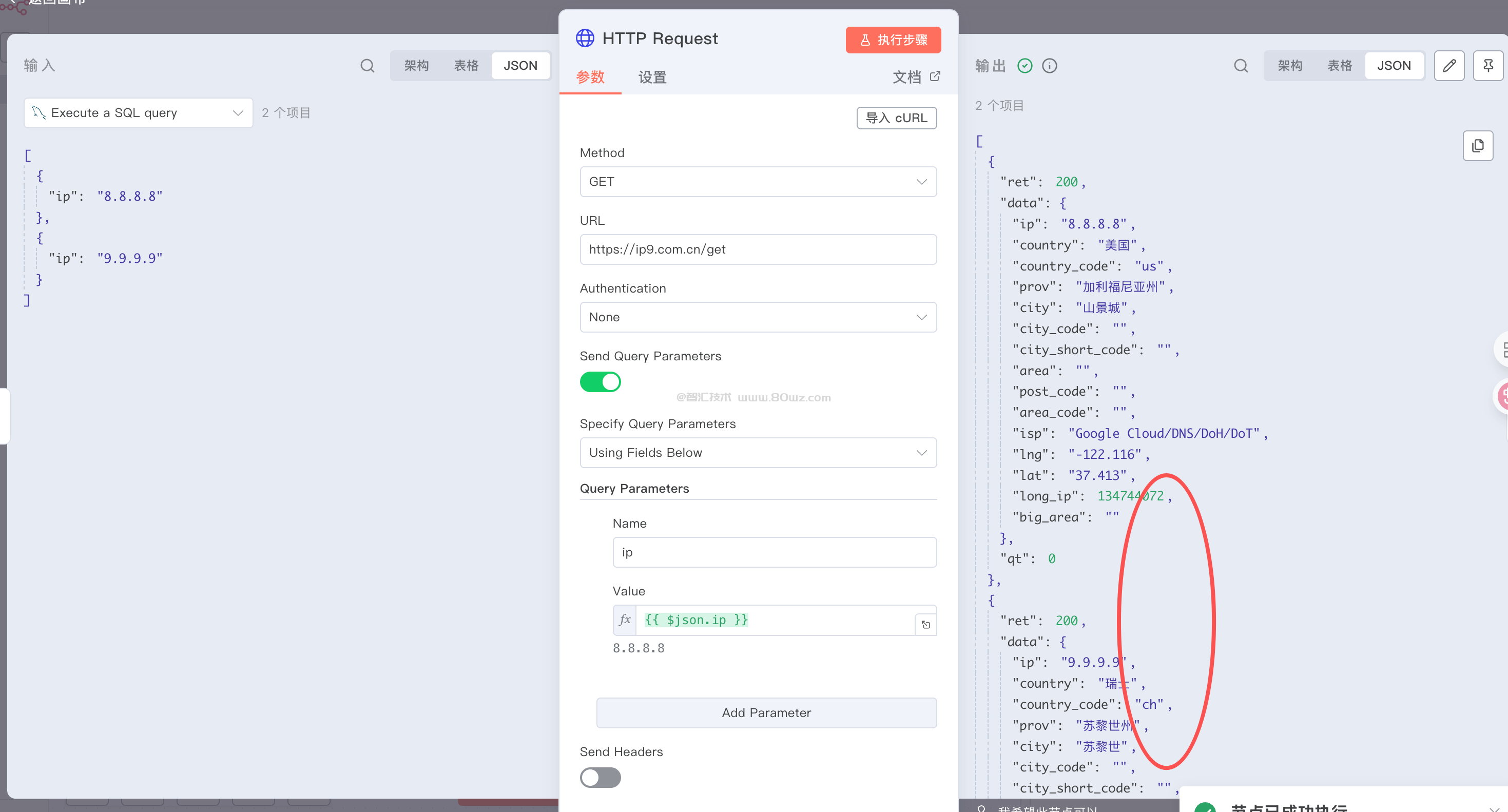The width and height of the screenshot is (1508, 812).
Task: Click the input panel search icon
Action: click(x=367, y=66)
